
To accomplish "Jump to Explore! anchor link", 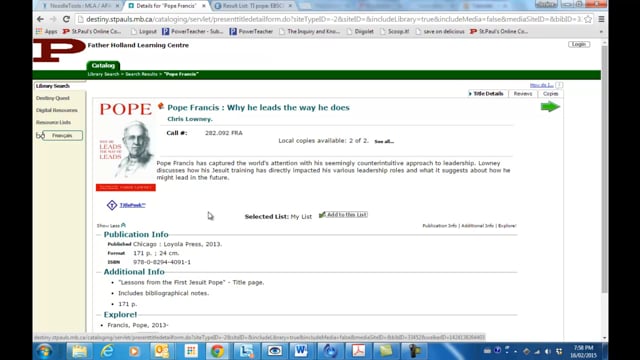I will 507,226.
